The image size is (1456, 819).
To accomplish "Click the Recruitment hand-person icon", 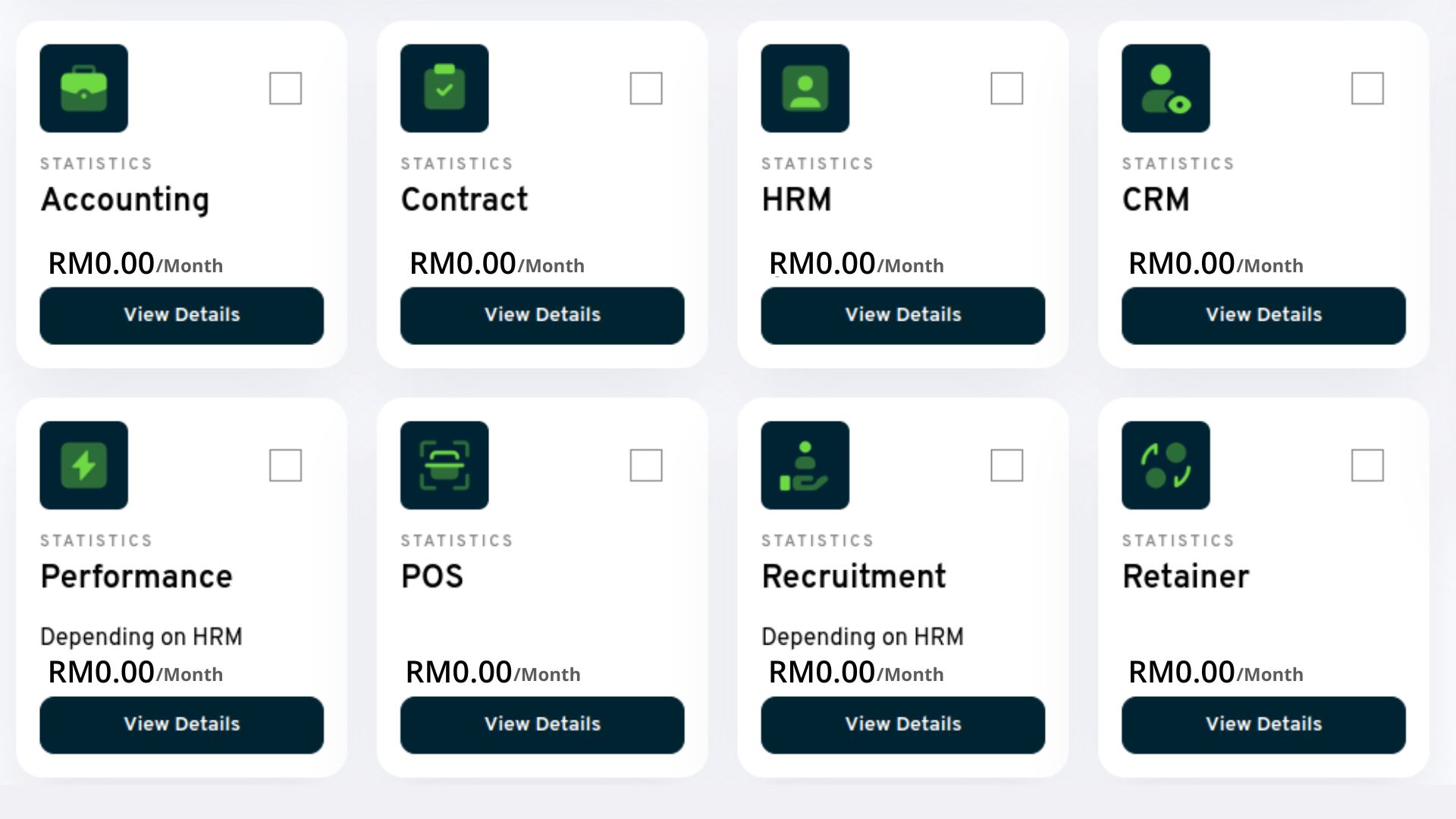I will pos(805,465).
